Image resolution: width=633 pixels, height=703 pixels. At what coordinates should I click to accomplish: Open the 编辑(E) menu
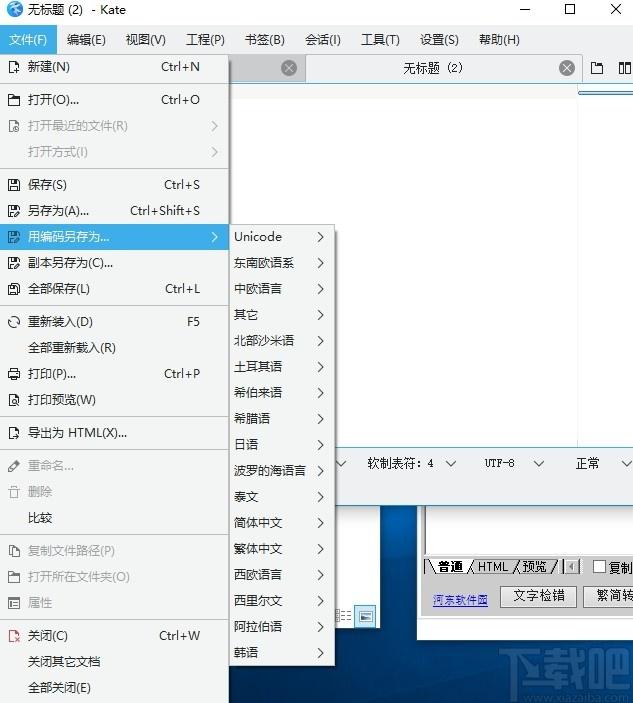[x=86, y=40]
